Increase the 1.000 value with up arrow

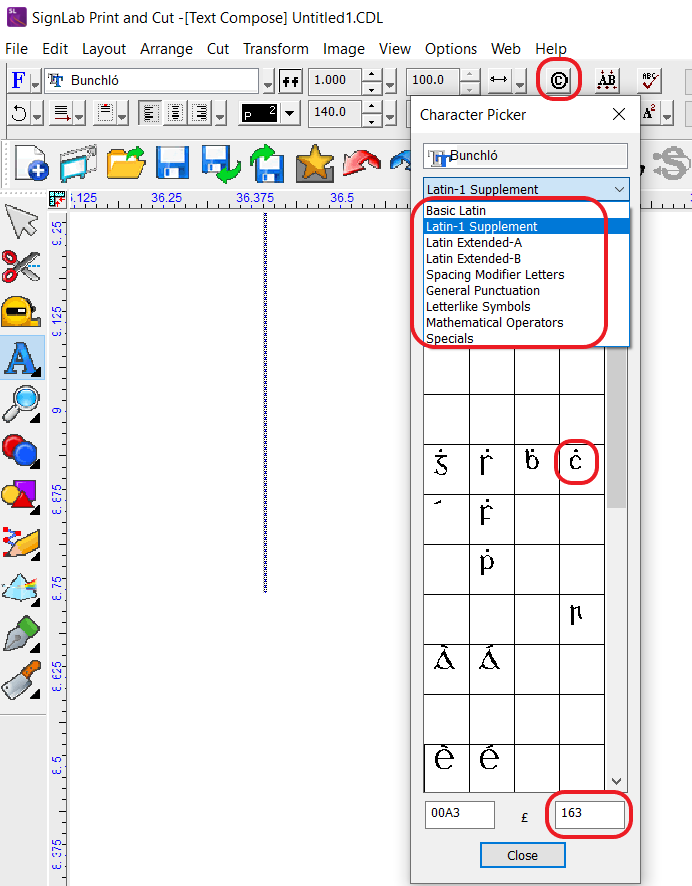pyautogui.click(x=371, y=74)
